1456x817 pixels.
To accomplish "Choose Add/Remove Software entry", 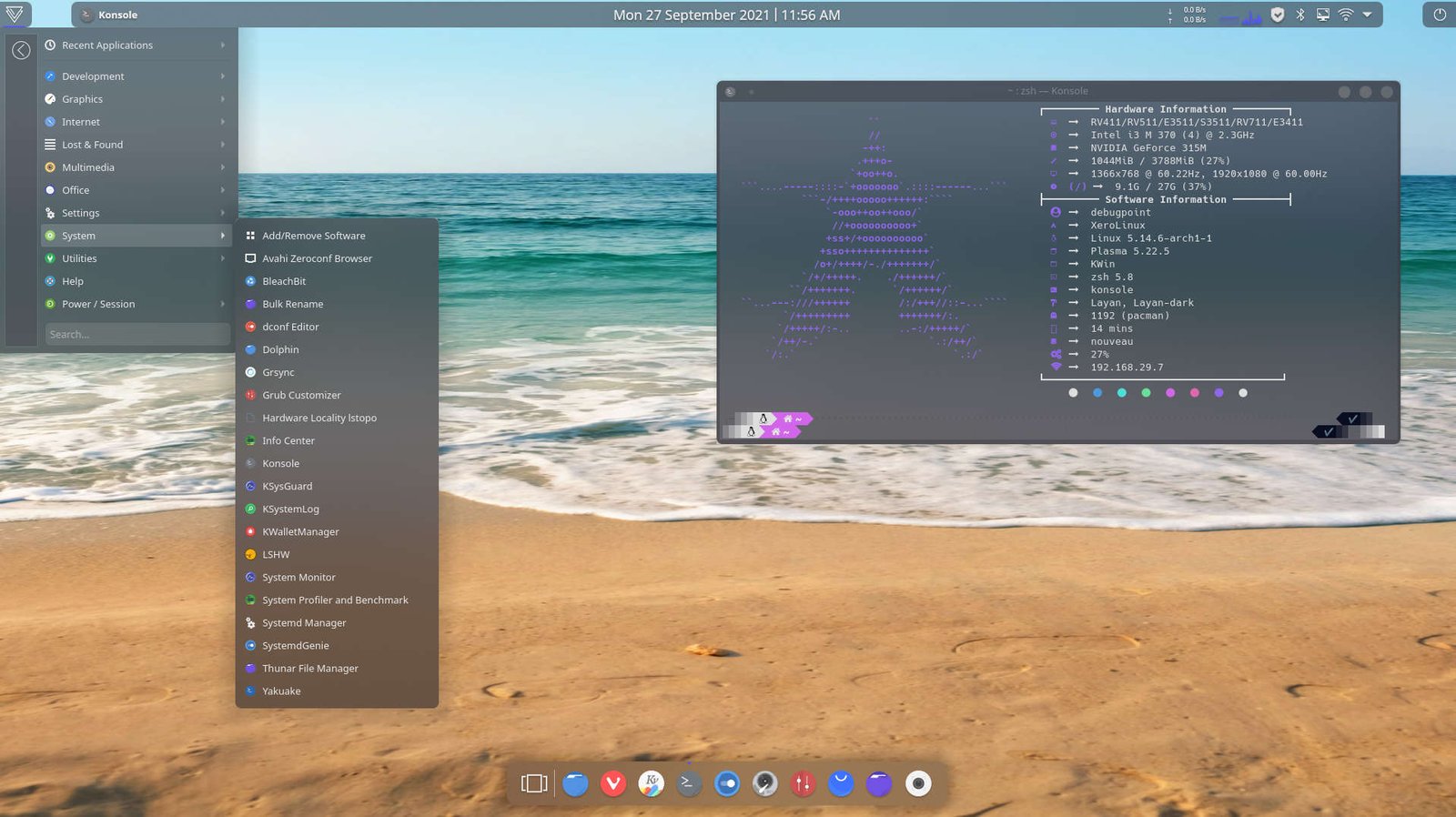I will pyautogui.click(x=313, y=236).
